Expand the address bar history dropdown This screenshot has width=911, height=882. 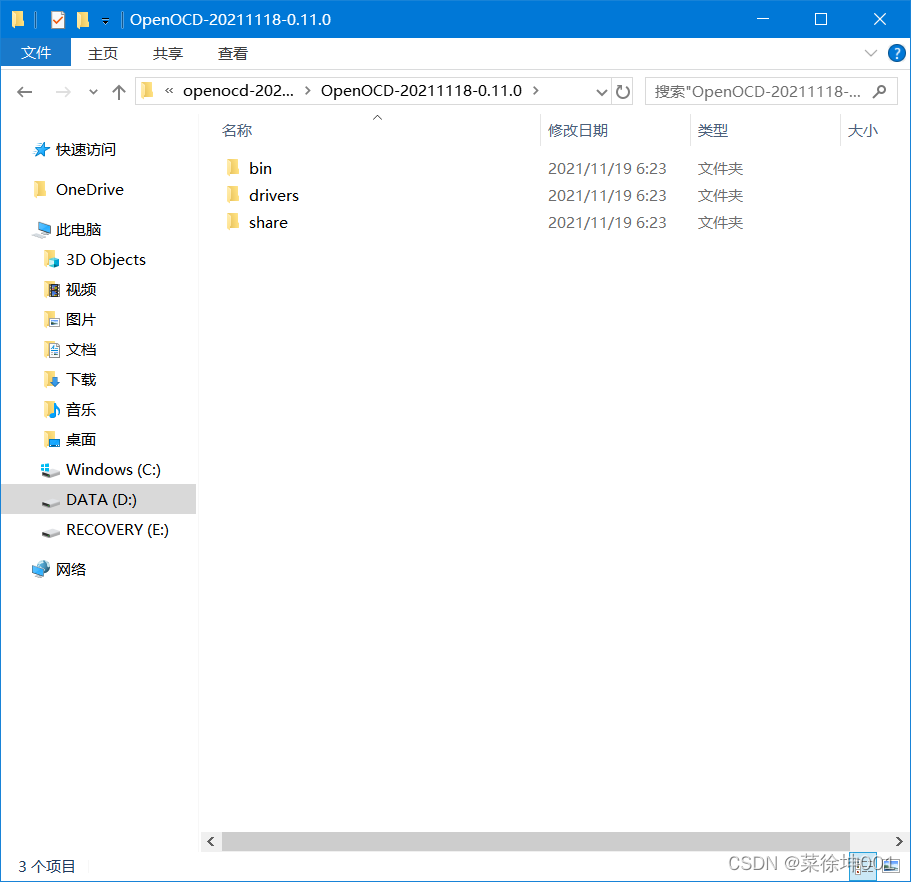pos(602,92)
